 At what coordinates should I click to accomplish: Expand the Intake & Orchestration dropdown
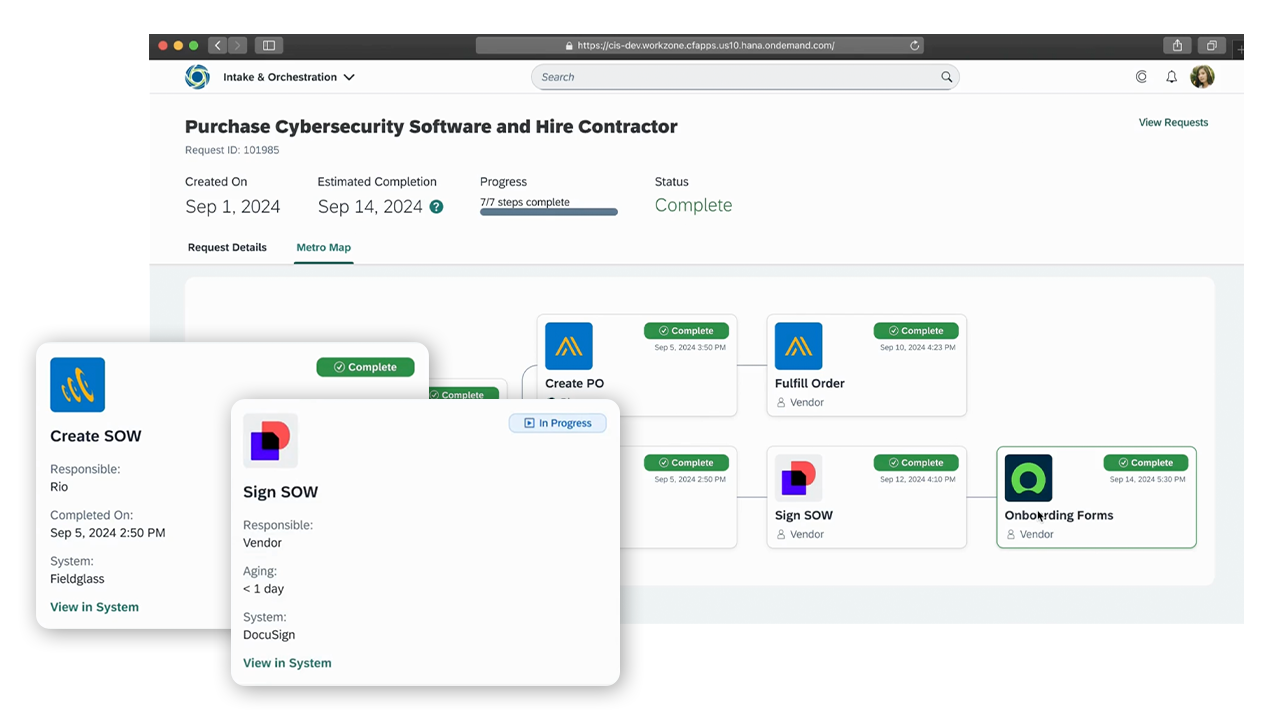pos(349,77)
